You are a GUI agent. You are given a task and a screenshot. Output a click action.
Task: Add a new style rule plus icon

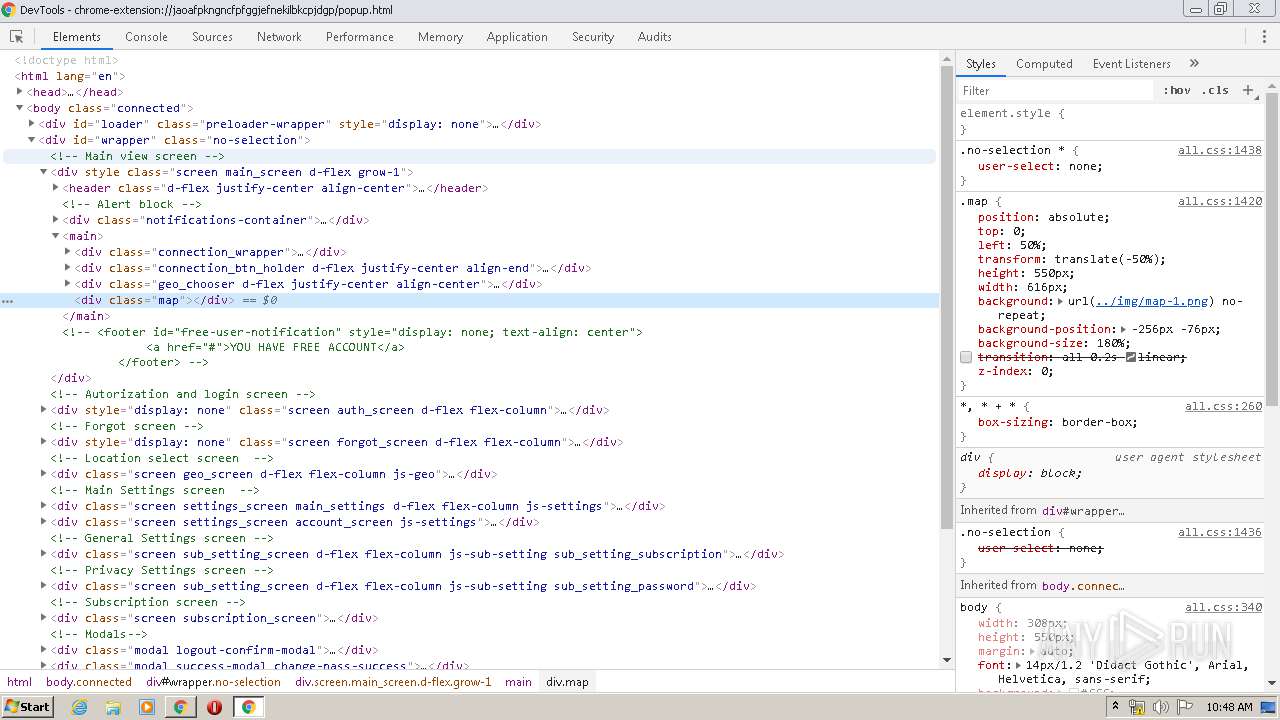coord(1248,90)
